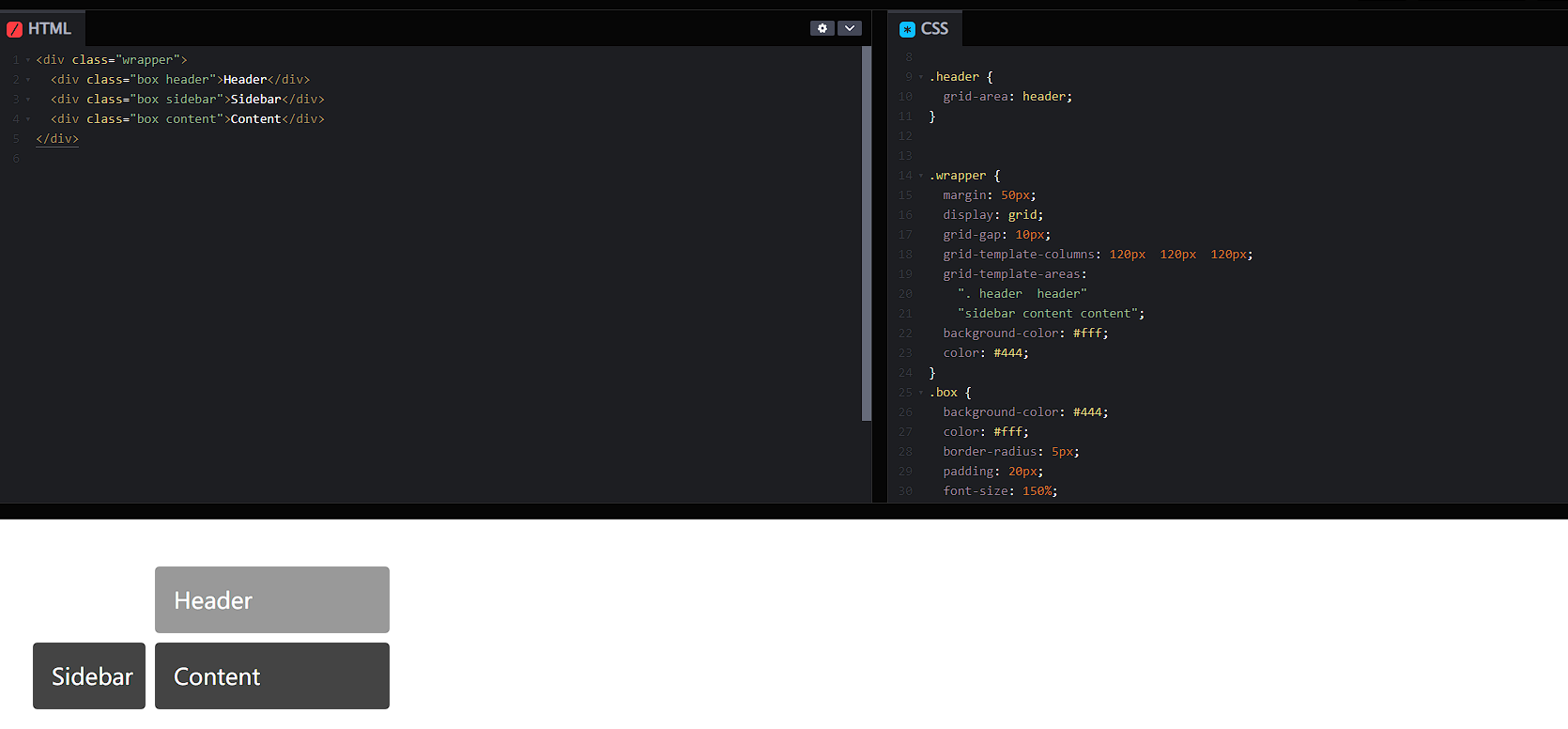Fold the box sidebar div at line 3
Image resolution: width=1568 pixels, height=729 pixels.
[28, 100]
